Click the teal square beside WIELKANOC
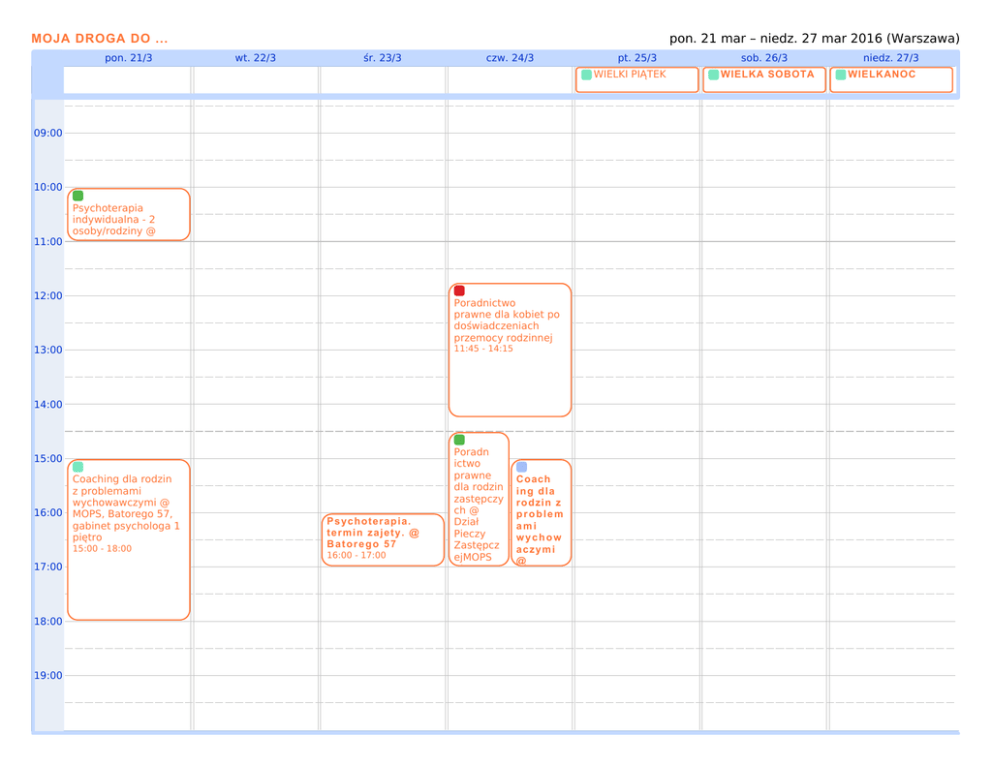This screenshot has height=766, width=992. pyautogui.click(x=841, y=75)
